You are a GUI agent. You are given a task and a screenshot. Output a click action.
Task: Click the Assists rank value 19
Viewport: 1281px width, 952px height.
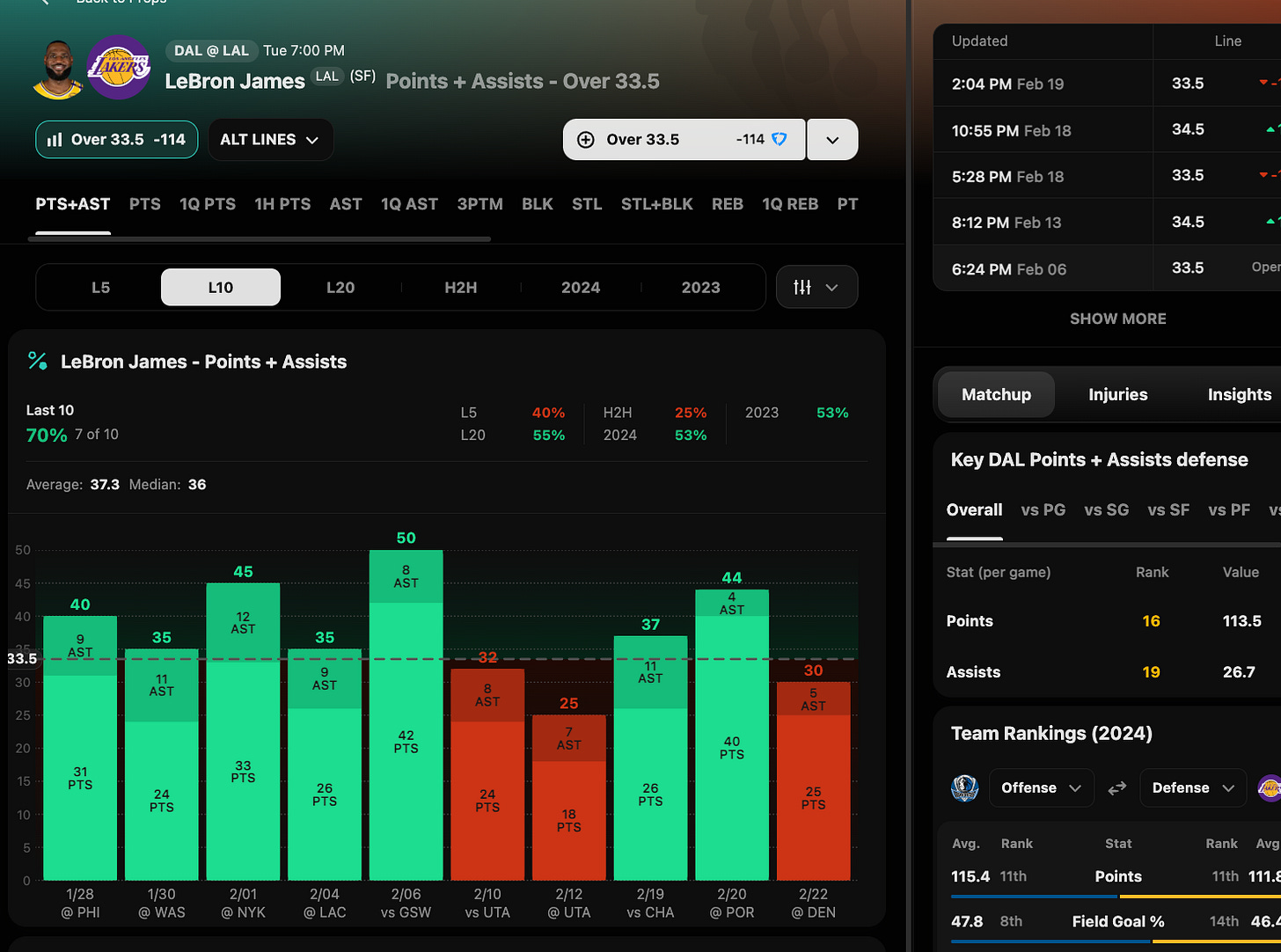[x=1151, y=672]
